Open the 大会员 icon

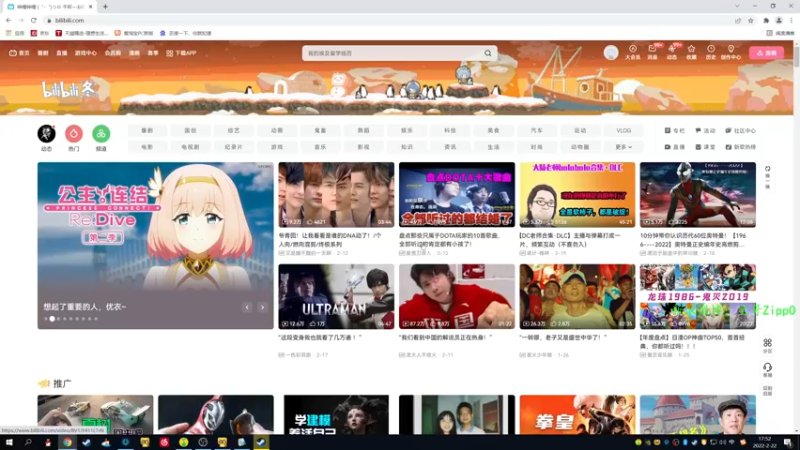[x=633, y=52]
